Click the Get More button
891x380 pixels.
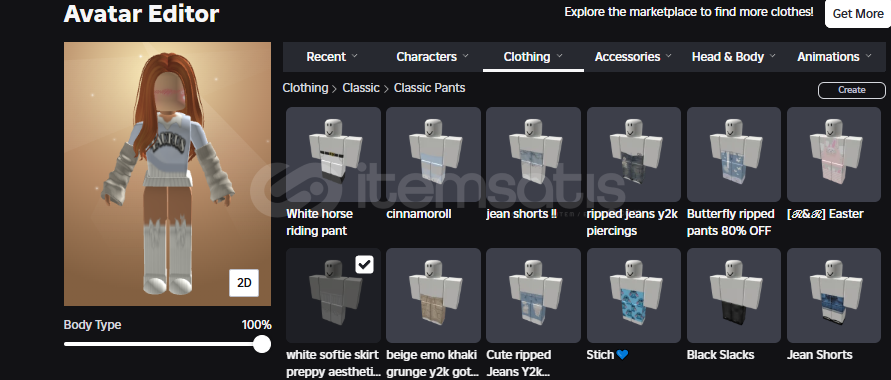pyautogui.click(x=857, y=14)
